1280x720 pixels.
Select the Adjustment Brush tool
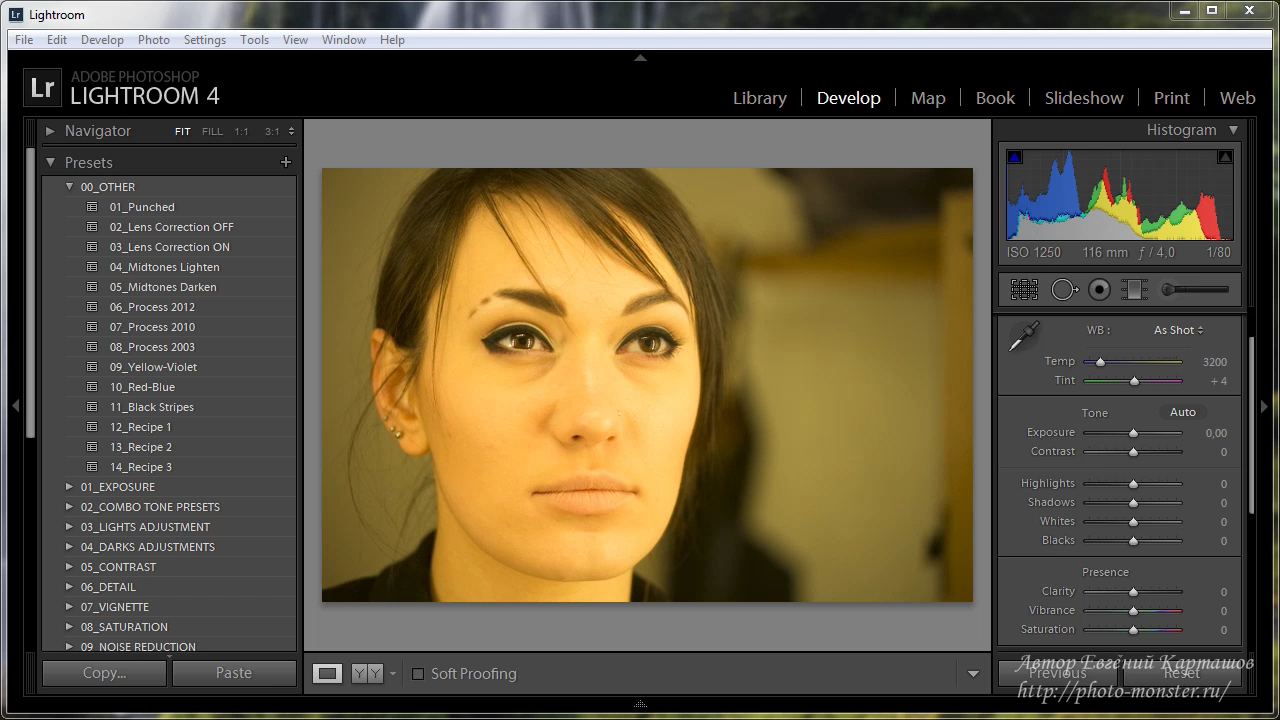click(1195, 290)
